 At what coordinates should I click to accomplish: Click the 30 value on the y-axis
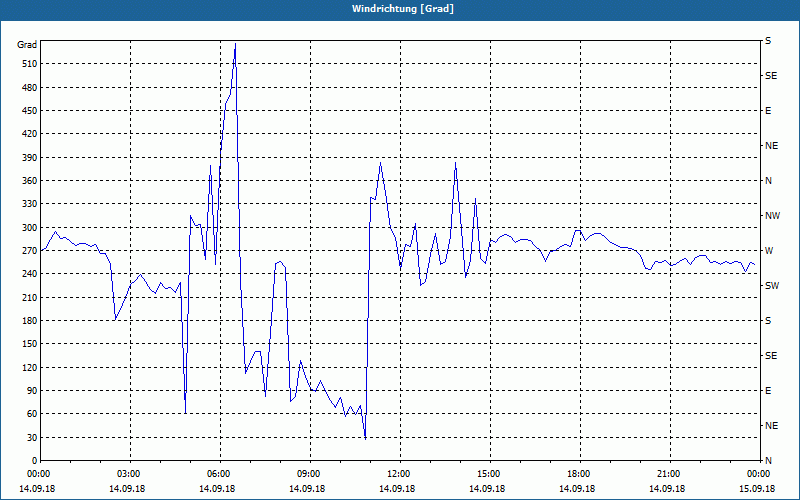tap(32, 437)
